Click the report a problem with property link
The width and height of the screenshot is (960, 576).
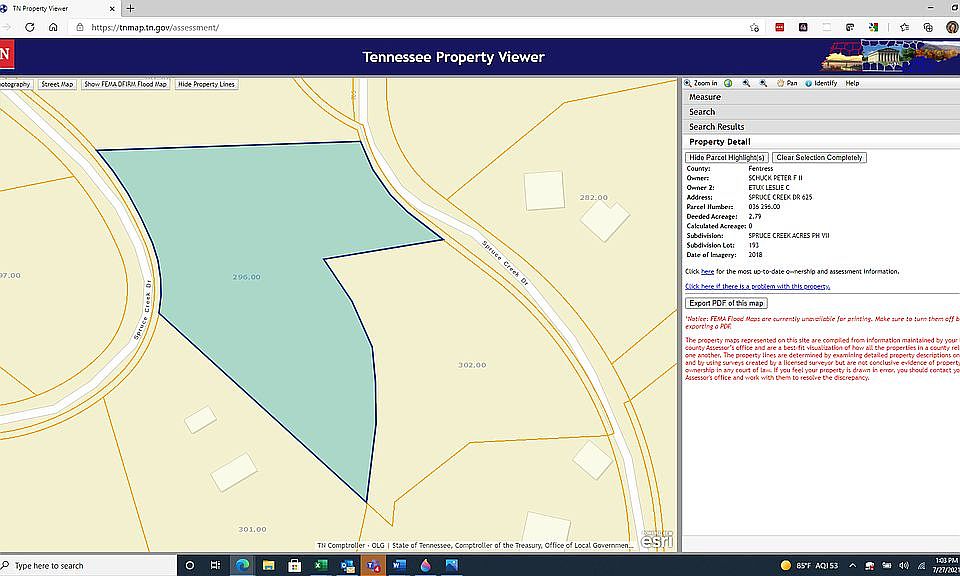click(757, 286)
